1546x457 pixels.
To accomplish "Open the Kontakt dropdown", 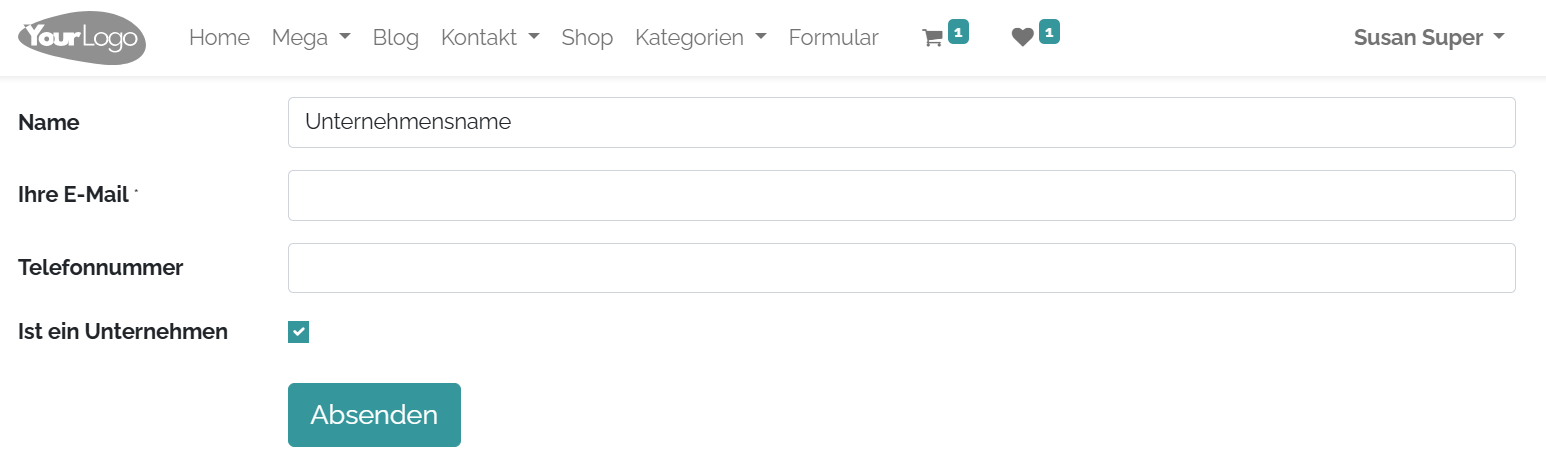I will (490, 38).
